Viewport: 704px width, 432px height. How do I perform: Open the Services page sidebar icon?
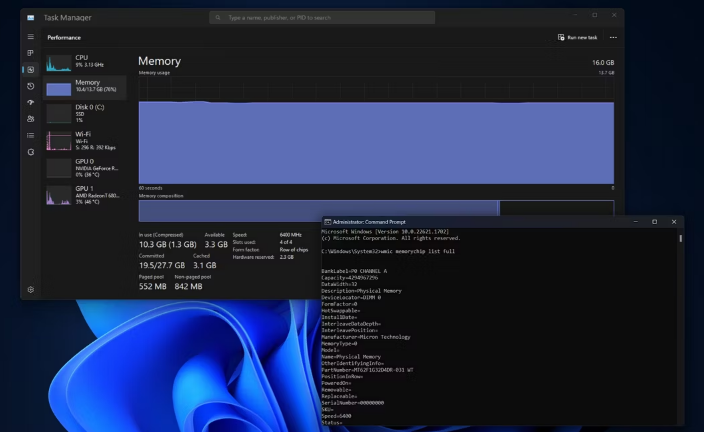point(31,152)
